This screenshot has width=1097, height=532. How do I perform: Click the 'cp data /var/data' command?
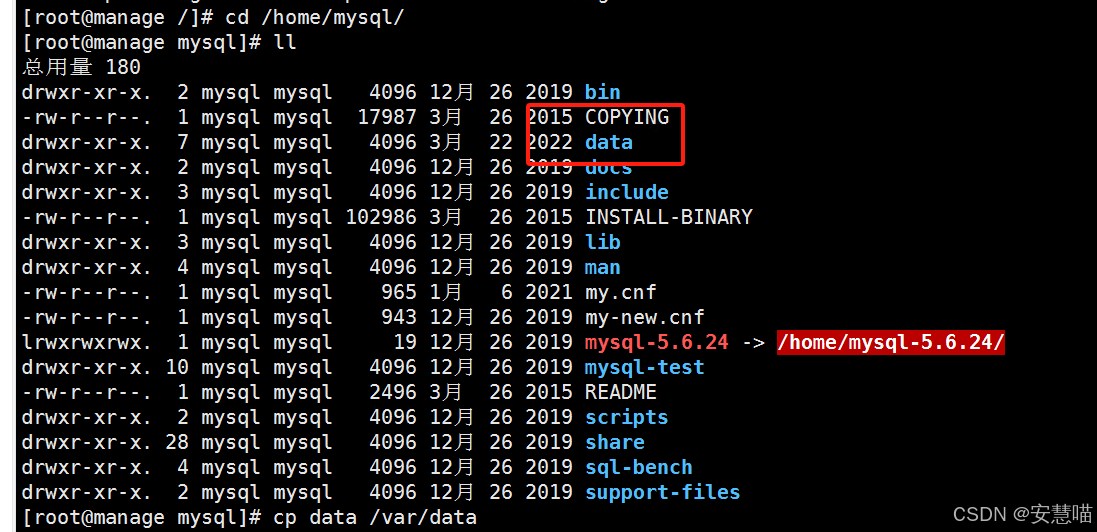(x=375, y=517)
